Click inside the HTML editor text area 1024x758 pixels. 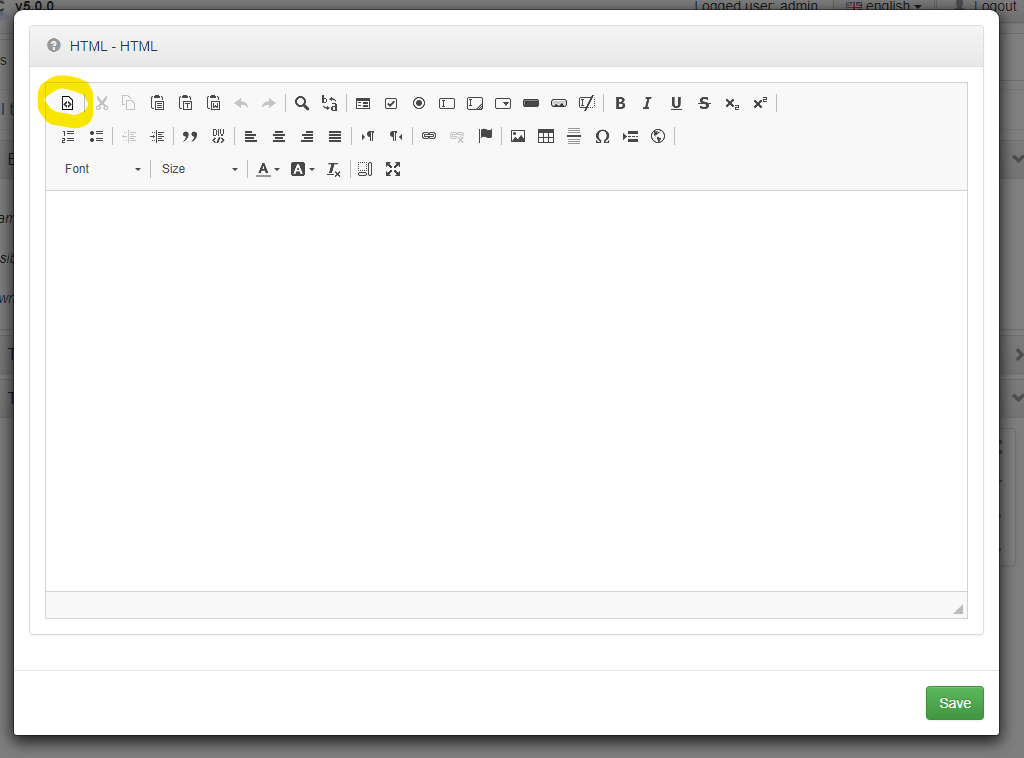click(506, 391)
